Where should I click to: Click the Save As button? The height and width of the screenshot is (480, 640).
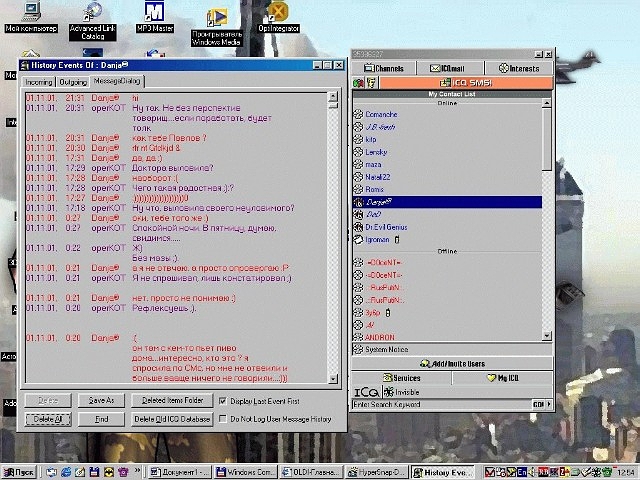[101, 401]
